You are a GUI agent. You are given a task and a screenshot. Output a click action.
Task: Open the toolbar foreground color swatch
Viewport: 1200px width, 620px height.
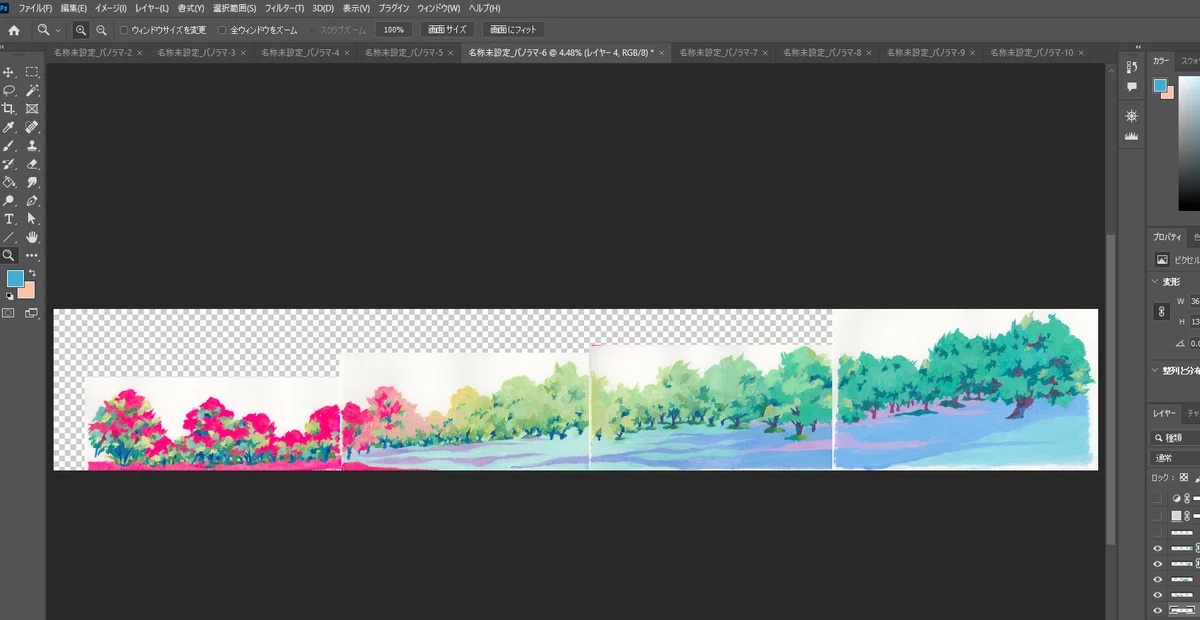point(15,278)
